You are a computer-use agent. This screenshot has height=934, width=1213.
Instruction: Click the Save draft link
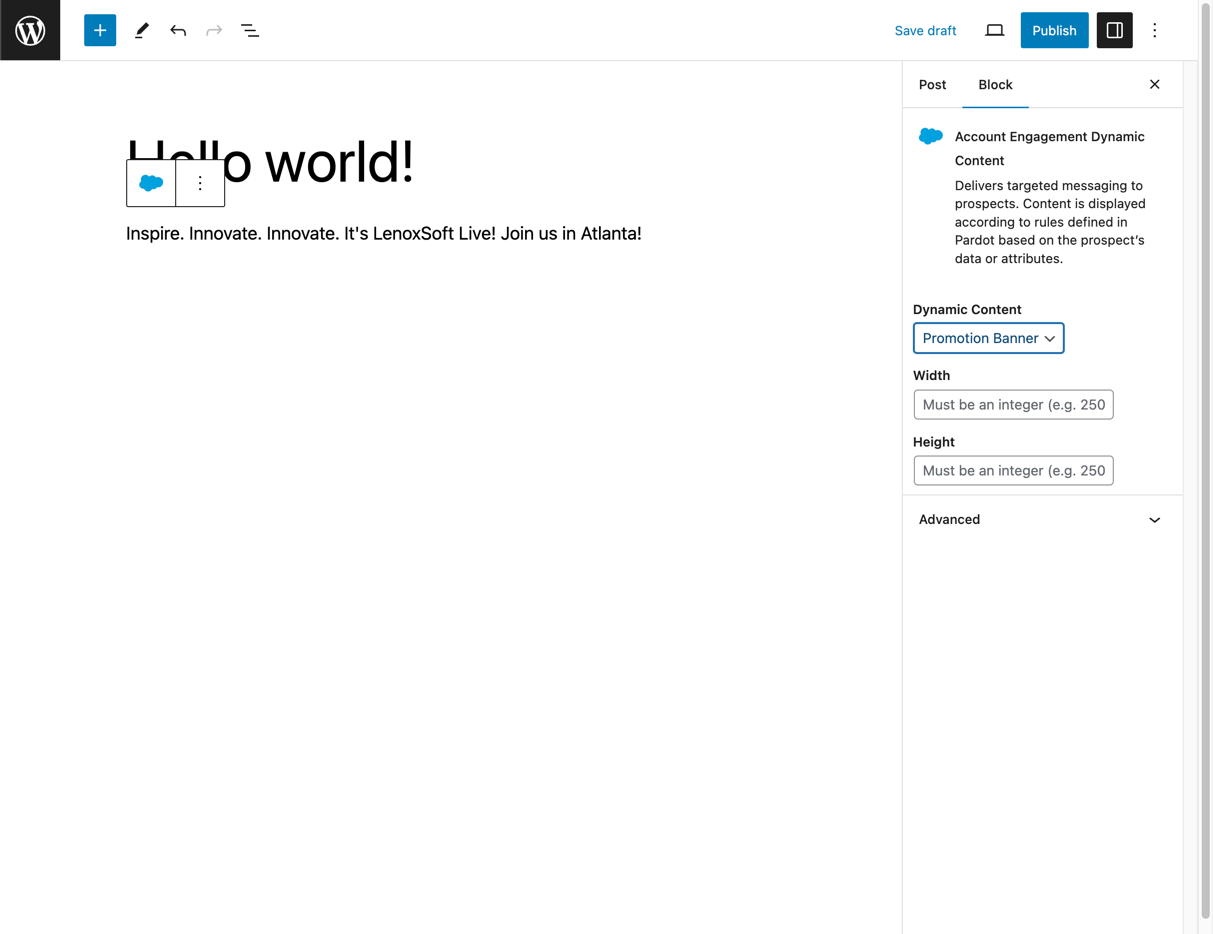tap(925, 30)
